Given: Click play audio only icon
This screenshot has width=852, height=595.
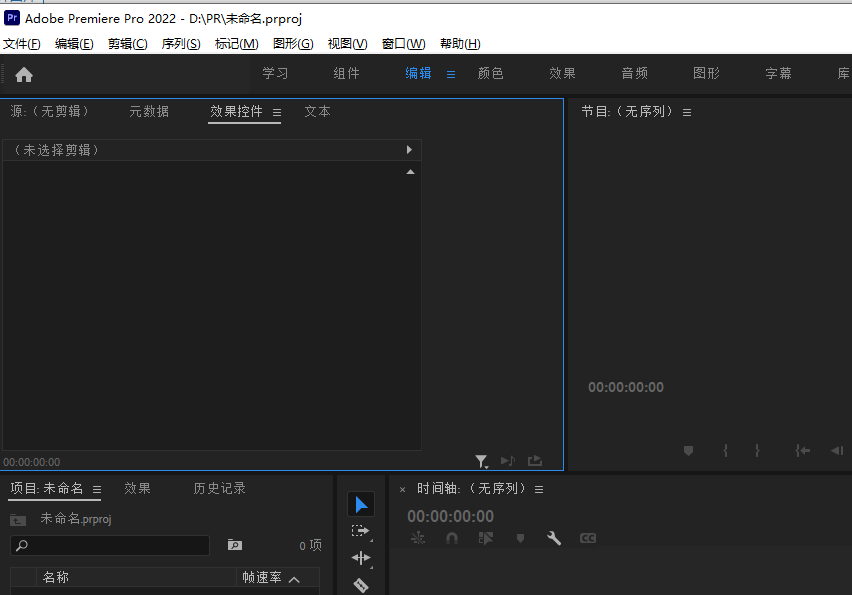Looking at the screenshot, I should 508,461.
